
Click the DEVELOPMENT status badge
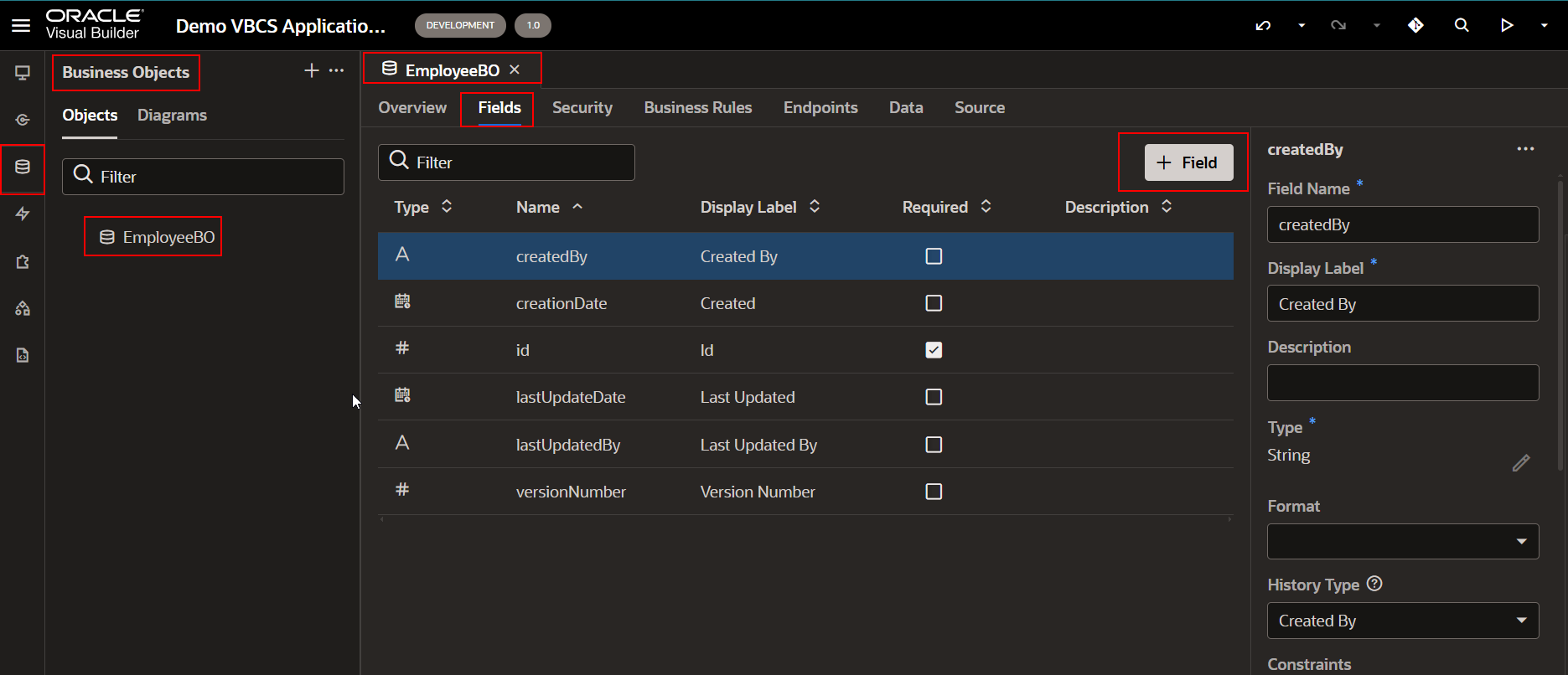point(460,25)
